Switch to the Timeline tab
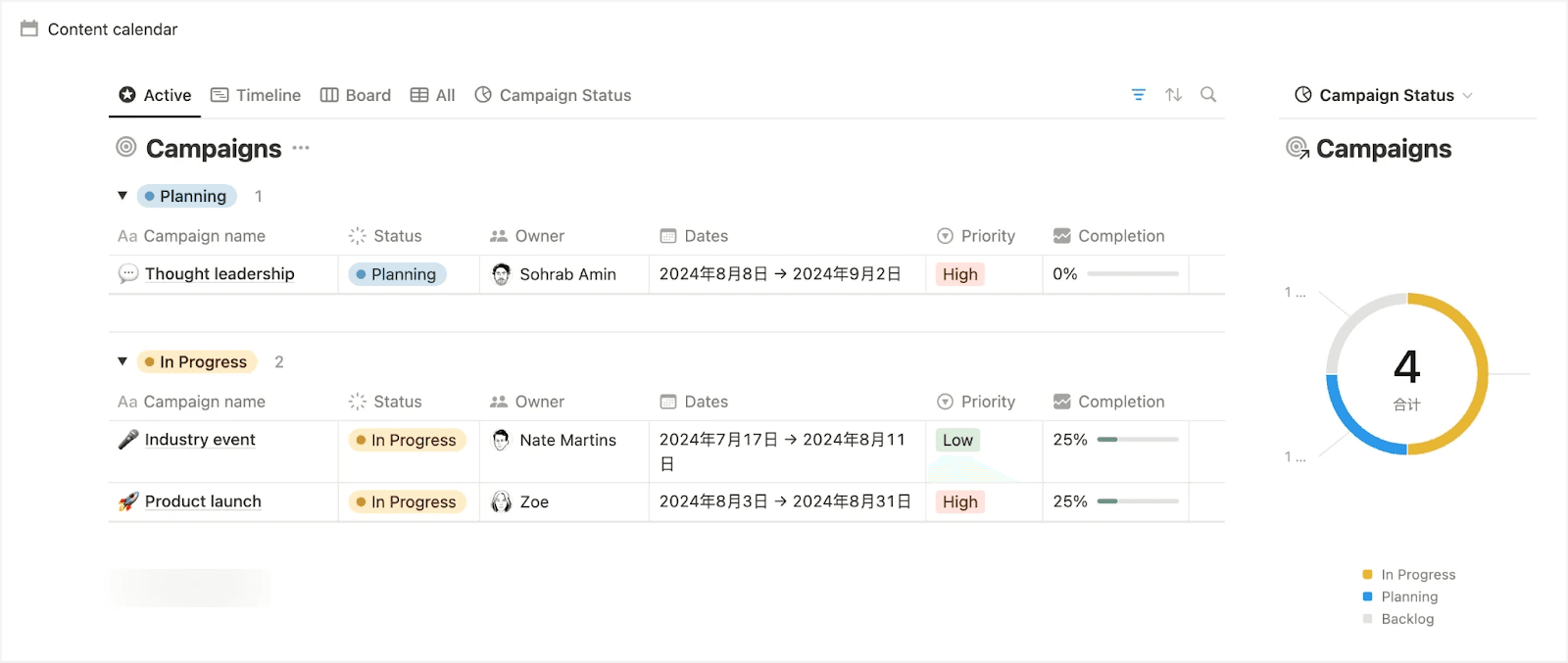 tap(256, 95)
